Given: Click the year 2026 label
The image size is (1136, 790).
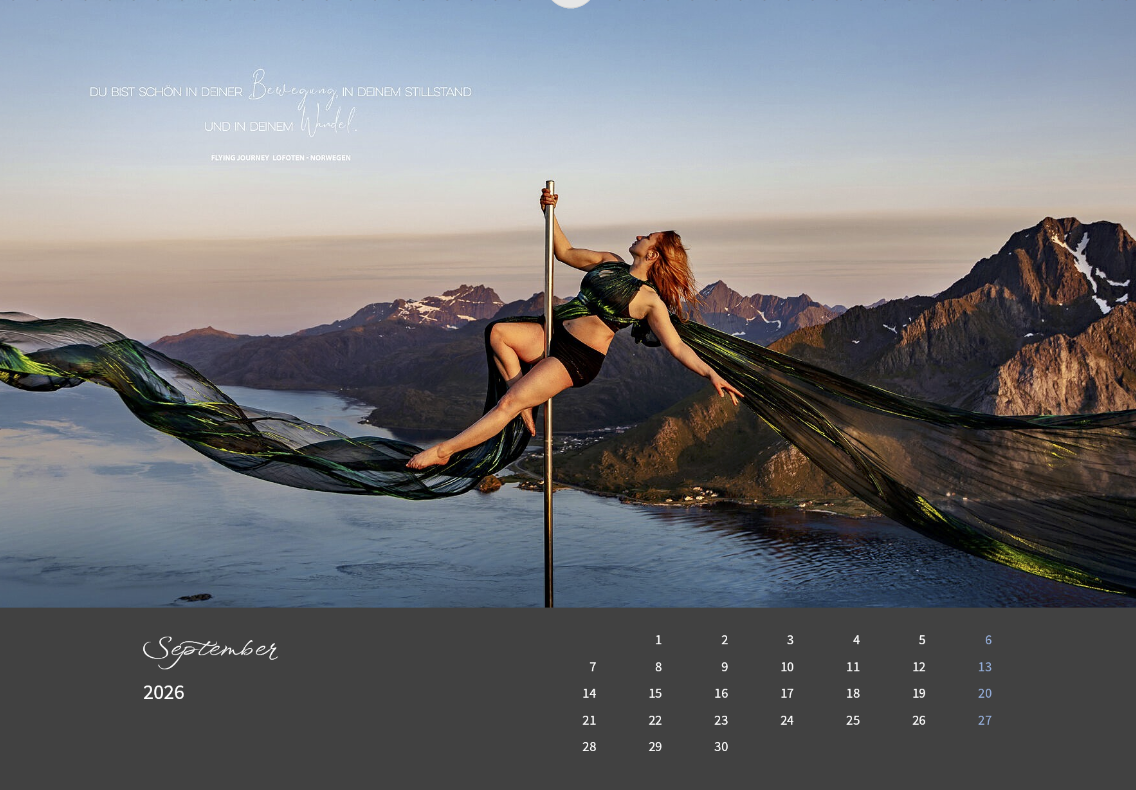Looking at the screenshot, I should click(x=164, y=692).
